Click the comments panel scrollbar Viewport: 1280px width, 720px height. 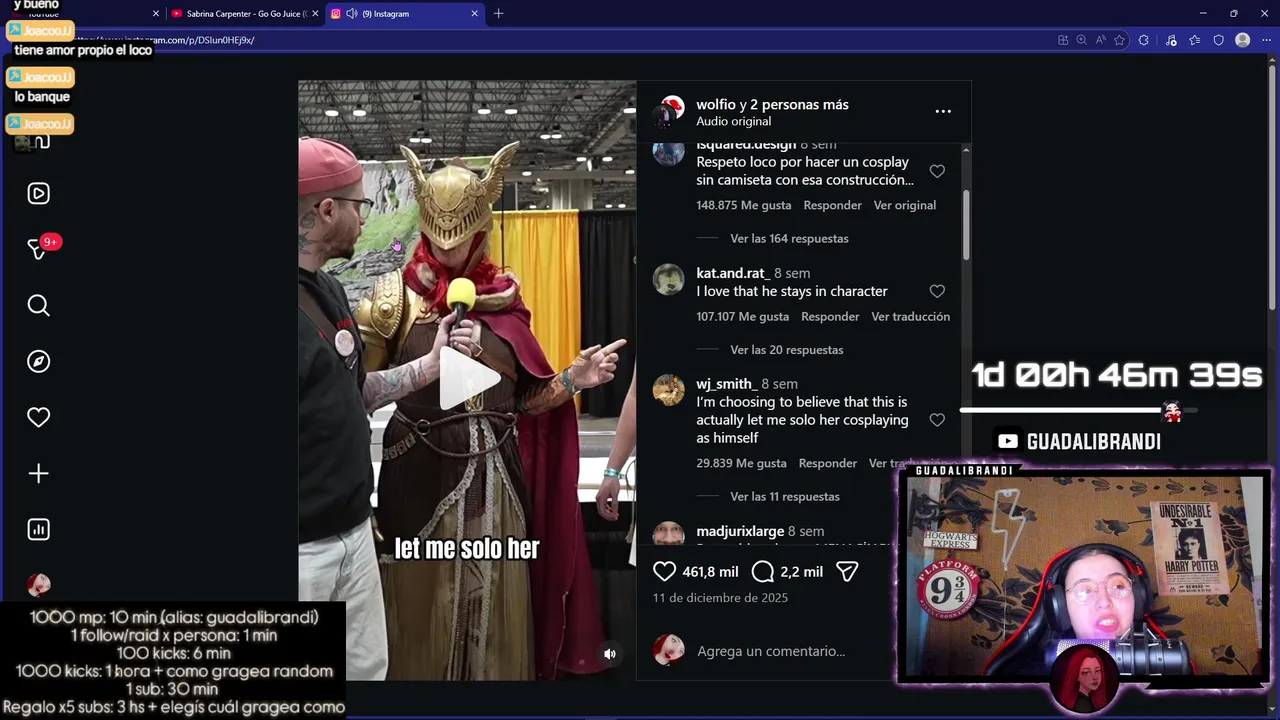click(966, 225)
